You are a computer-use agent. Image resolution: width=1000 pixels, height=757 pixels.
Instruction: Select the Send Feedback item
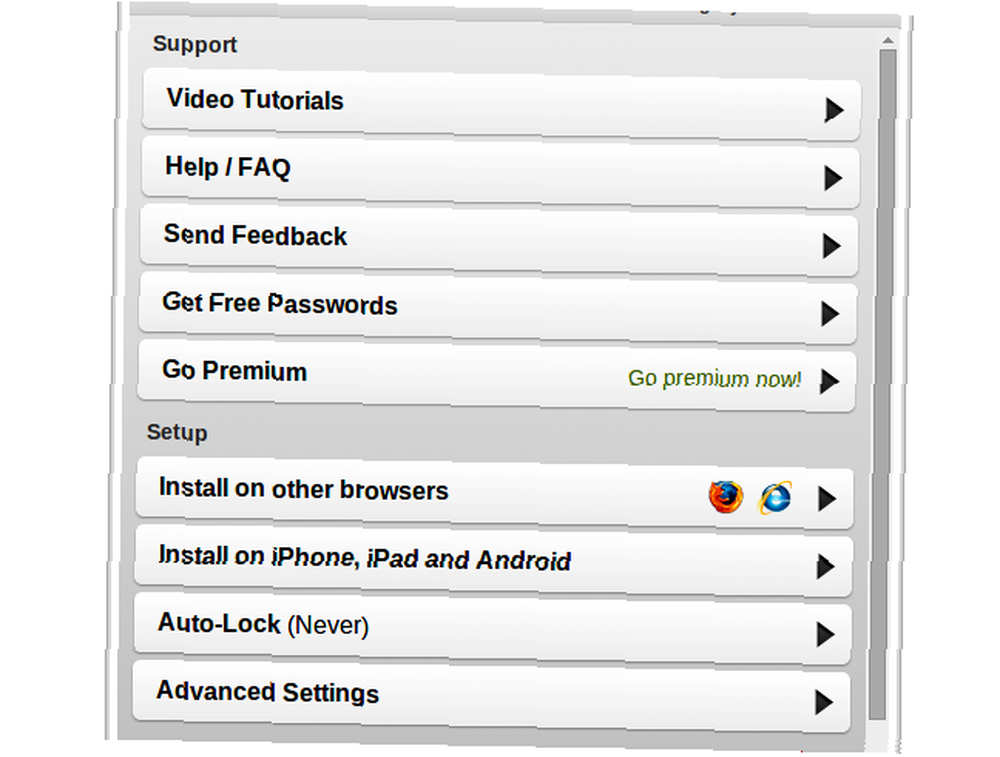[x=499, y=241]
